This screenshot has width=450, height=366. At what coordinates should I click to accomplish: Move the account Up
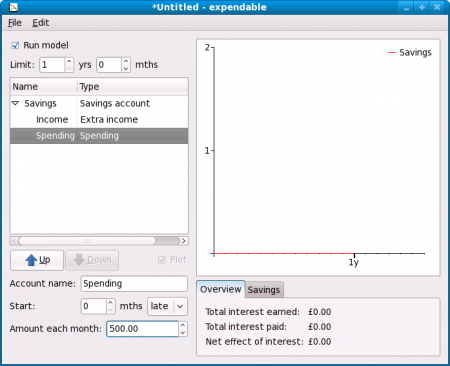37,260
